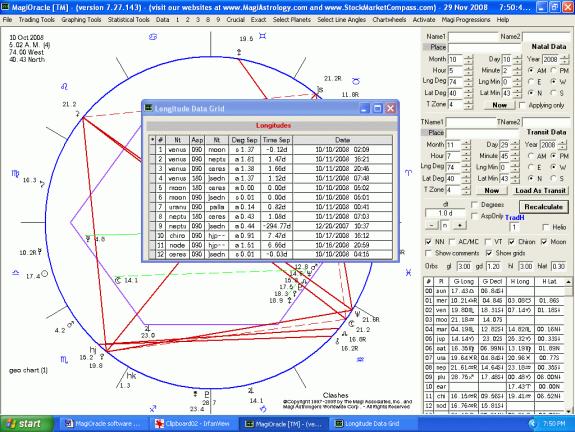The height and width of the screenshot is (432, 575).
Task: Select PM in Natal Data
Action: tap(553, 70)
